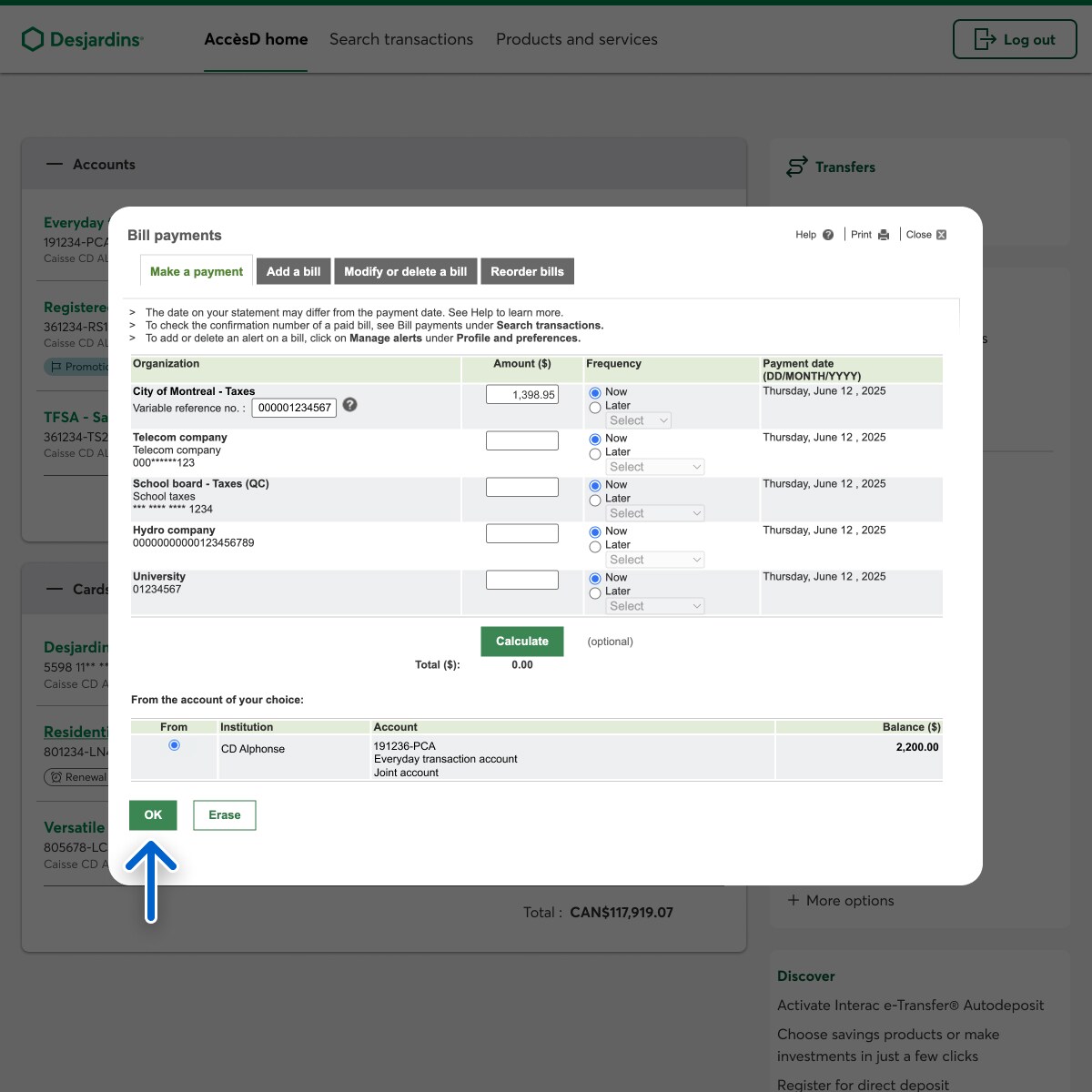Select the CD Alphonse From account radio
Image resolution: width=1092 pixels, height=1092 pixels.
click(x=174, y=745)
